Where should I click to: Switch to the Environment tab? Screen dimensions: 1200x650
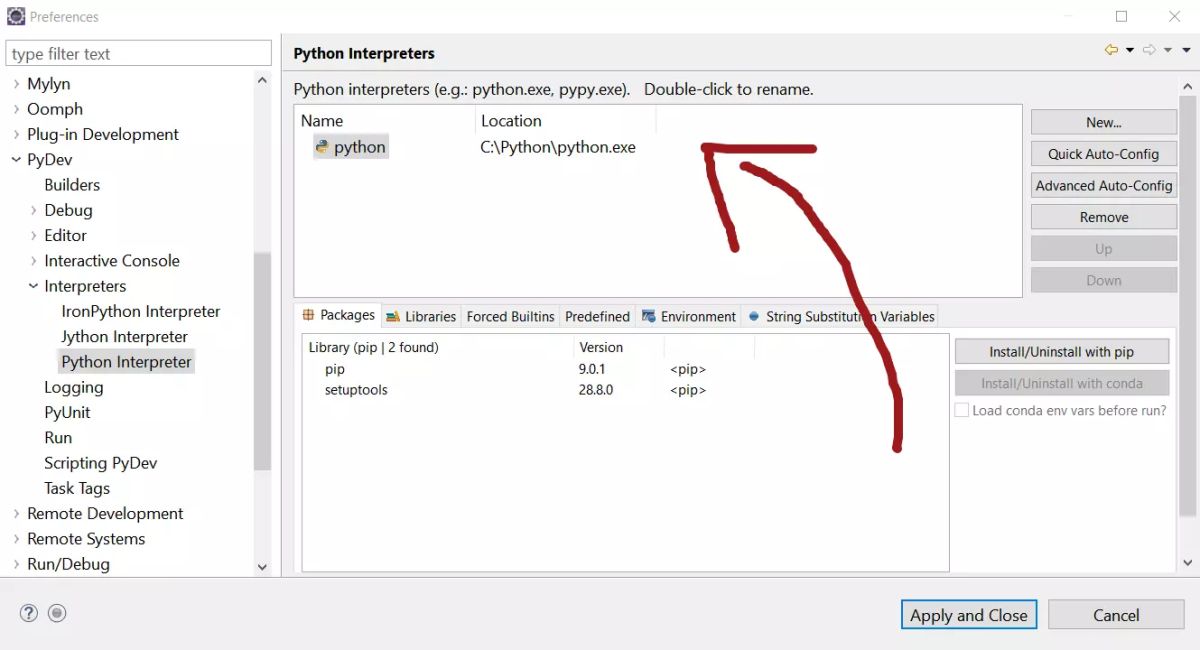[x=689, y=316]
